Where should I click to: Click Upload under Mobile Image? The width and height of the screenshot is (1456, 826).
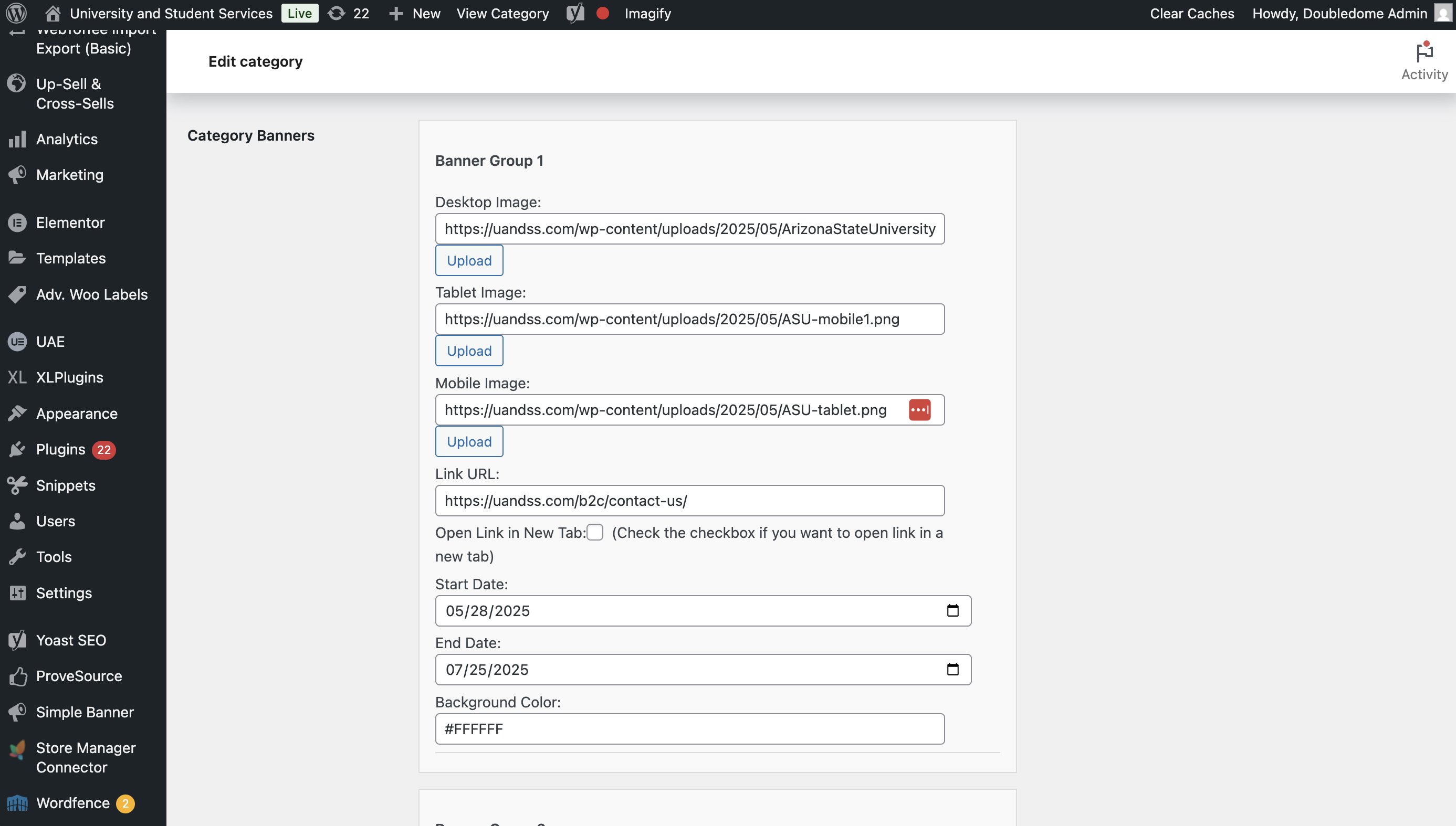[x=469, y=441]
